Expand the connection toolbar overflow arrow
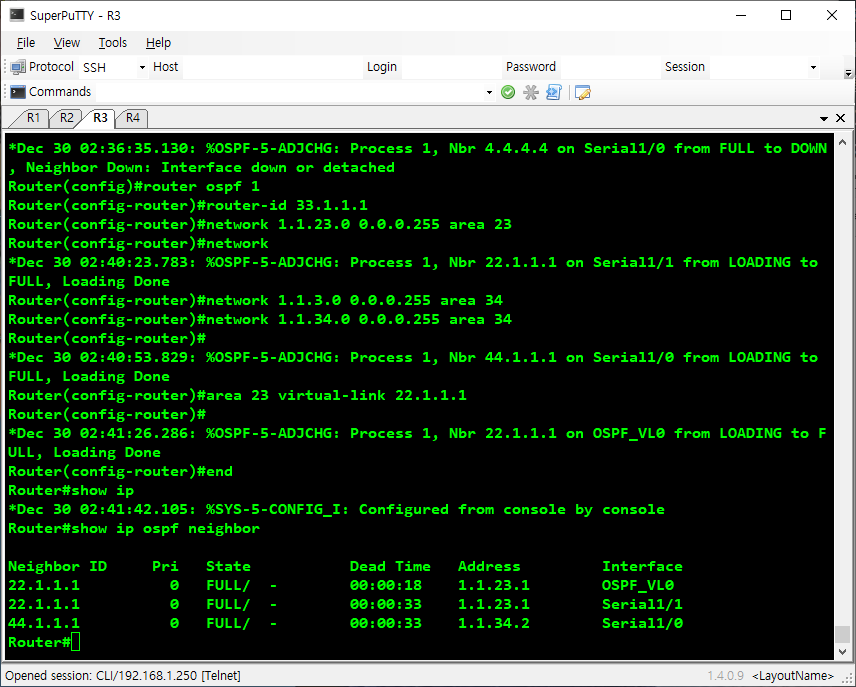The width and height of the screenshot is (856, 687). pos(848,73)
